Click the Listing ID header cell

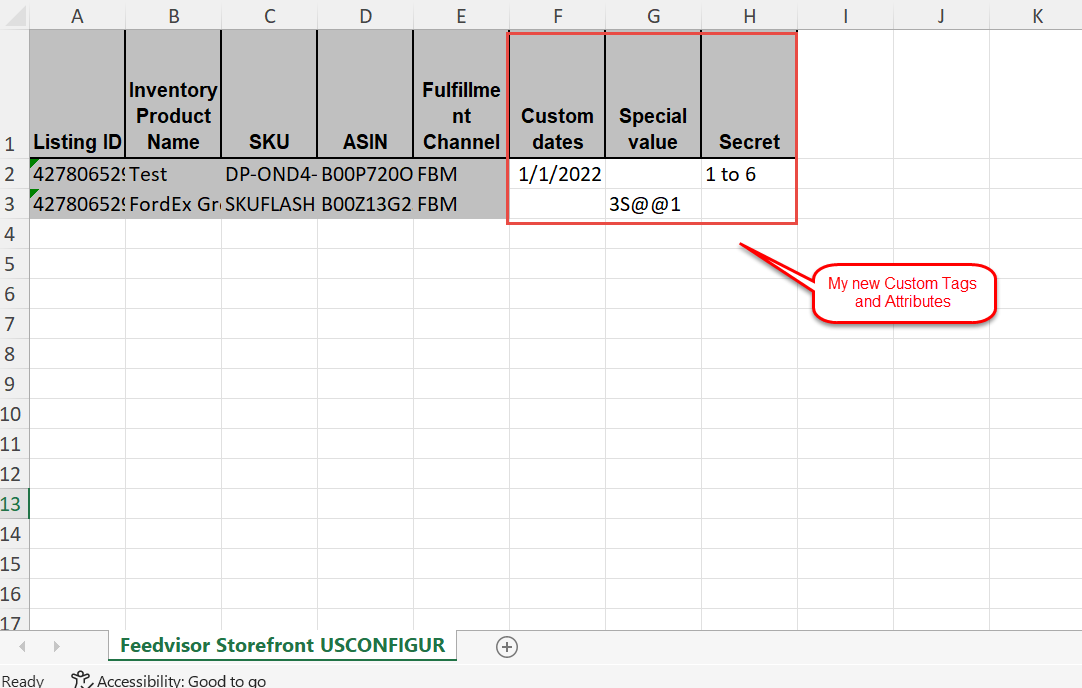point(77,94)
